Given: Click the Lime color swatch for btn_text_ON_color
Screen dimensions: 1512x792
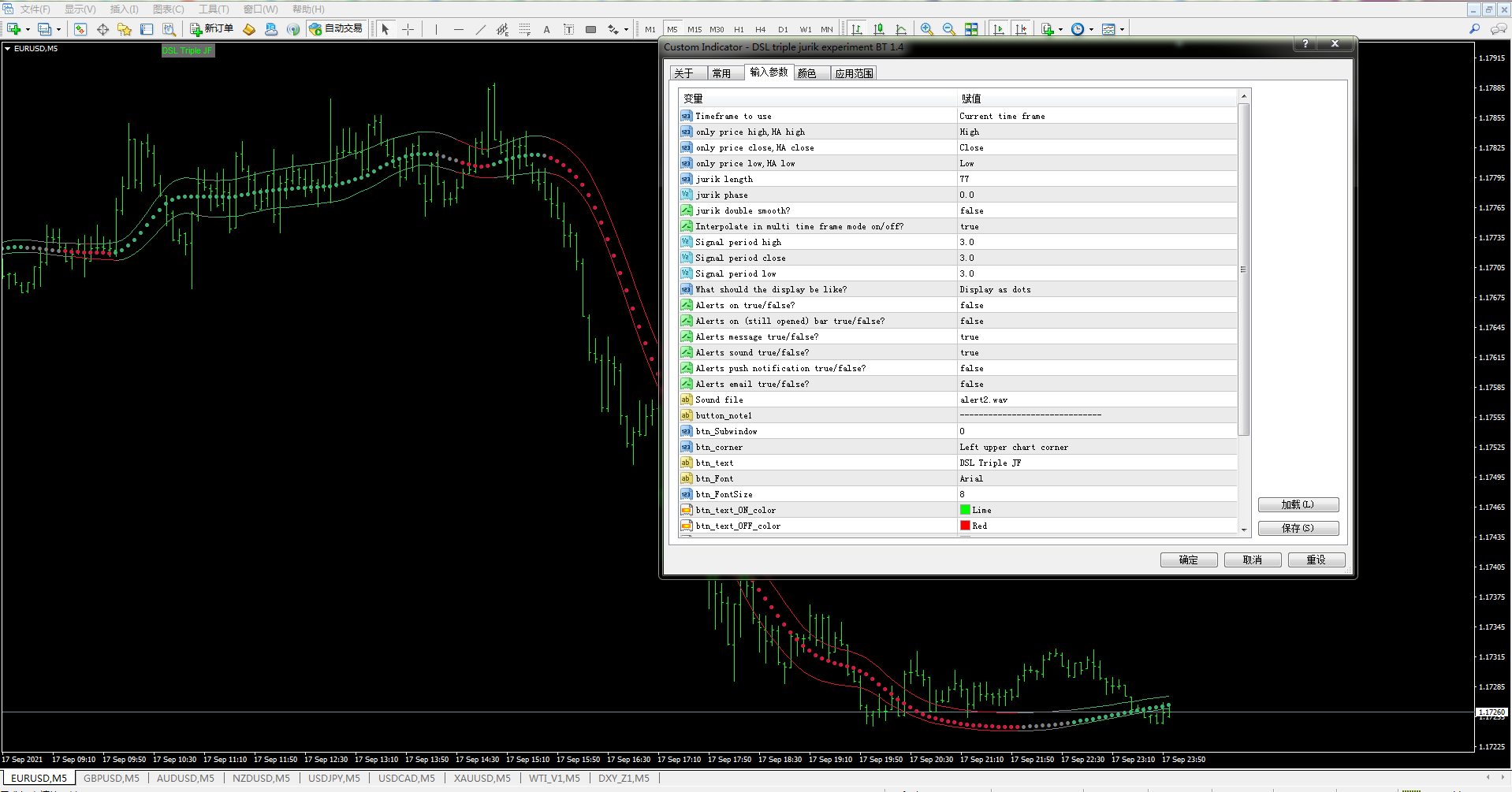Looking at the screenshot, I should 965,510.
